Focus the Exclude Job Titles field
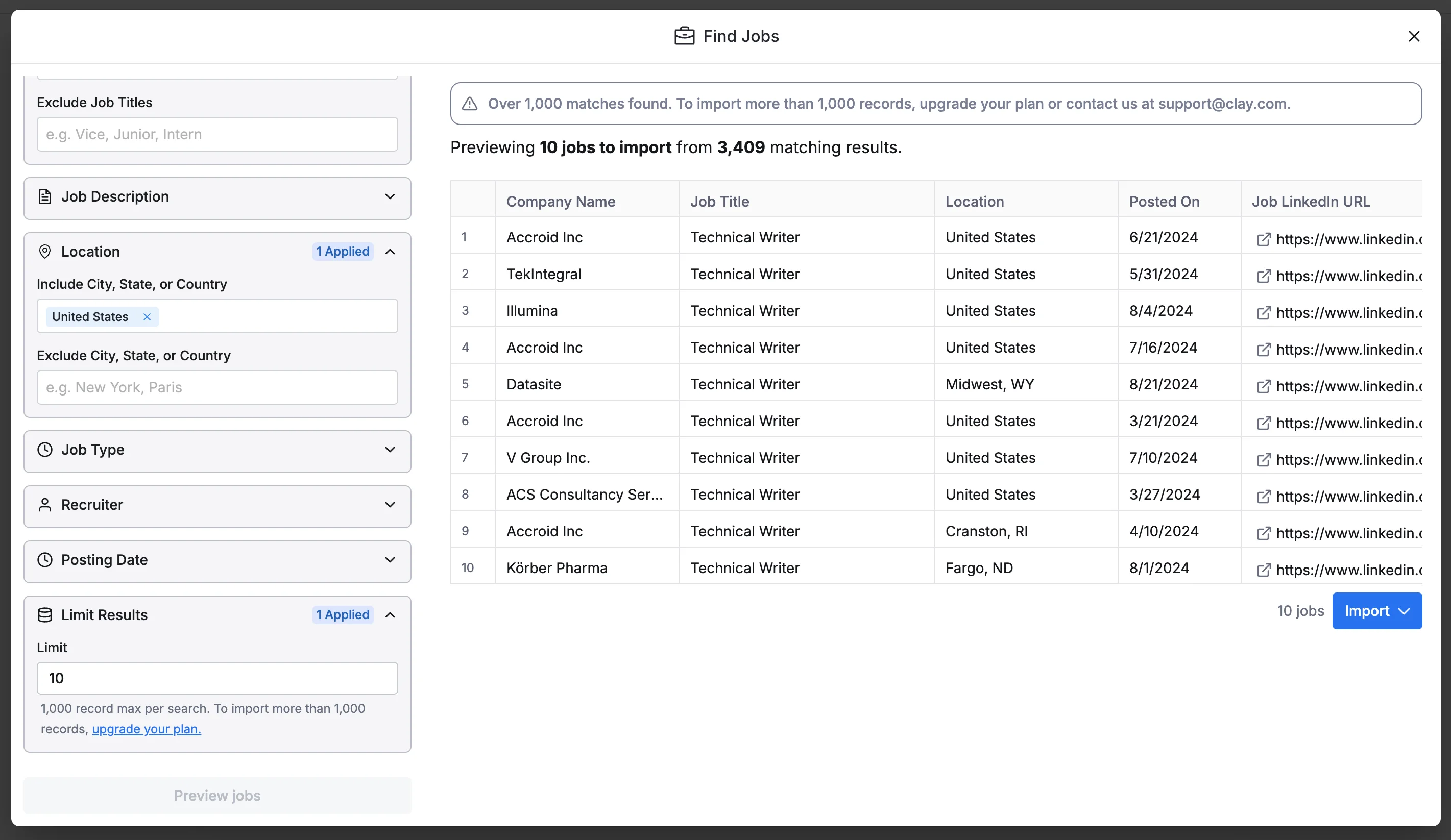 tap(217, 135)
